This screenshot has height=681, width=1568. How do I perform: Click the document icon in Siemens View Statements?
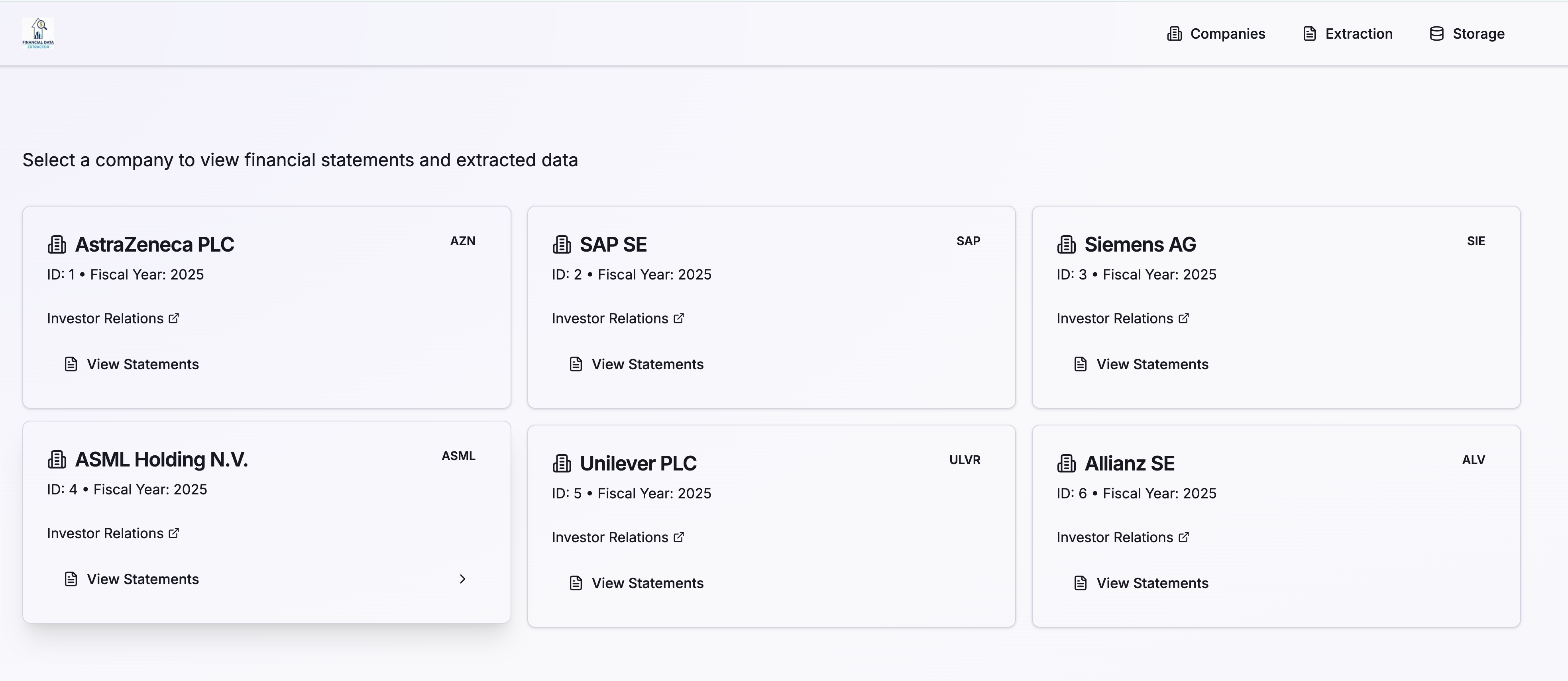(x=1081, y=364)
